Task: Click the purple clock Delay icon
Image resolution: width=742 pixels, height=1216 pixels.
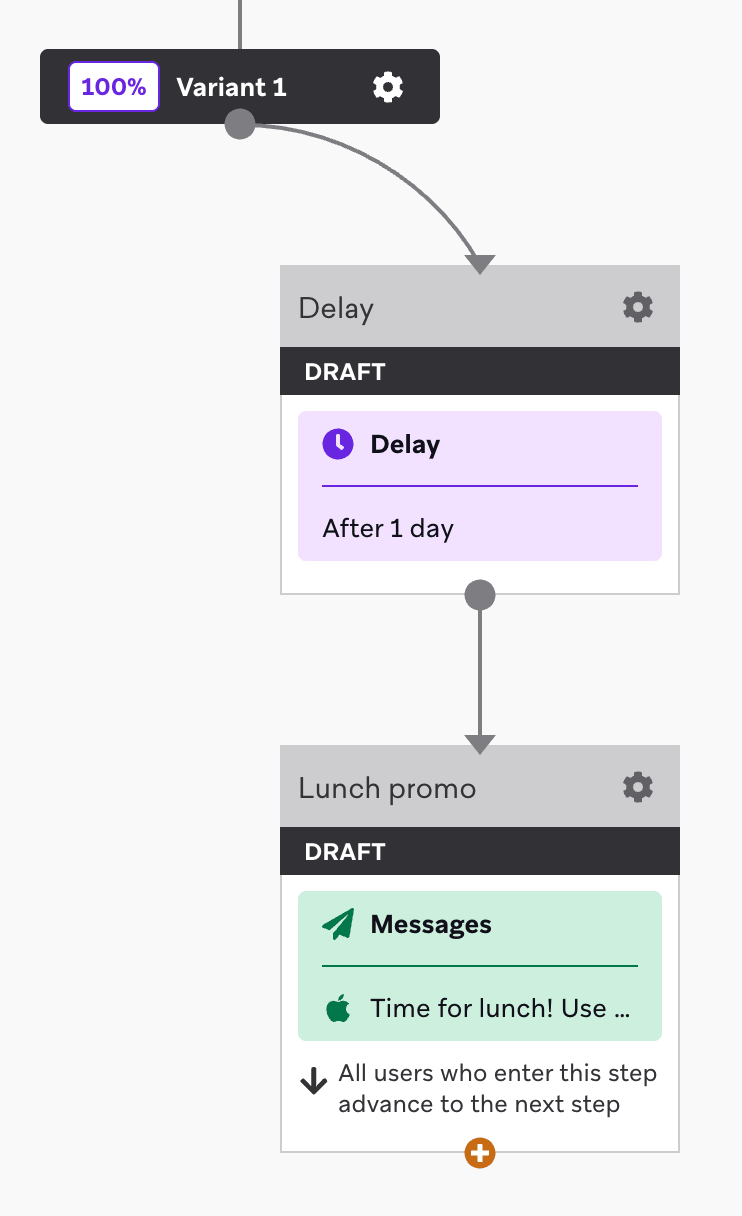Action: (x=338, y=444)
